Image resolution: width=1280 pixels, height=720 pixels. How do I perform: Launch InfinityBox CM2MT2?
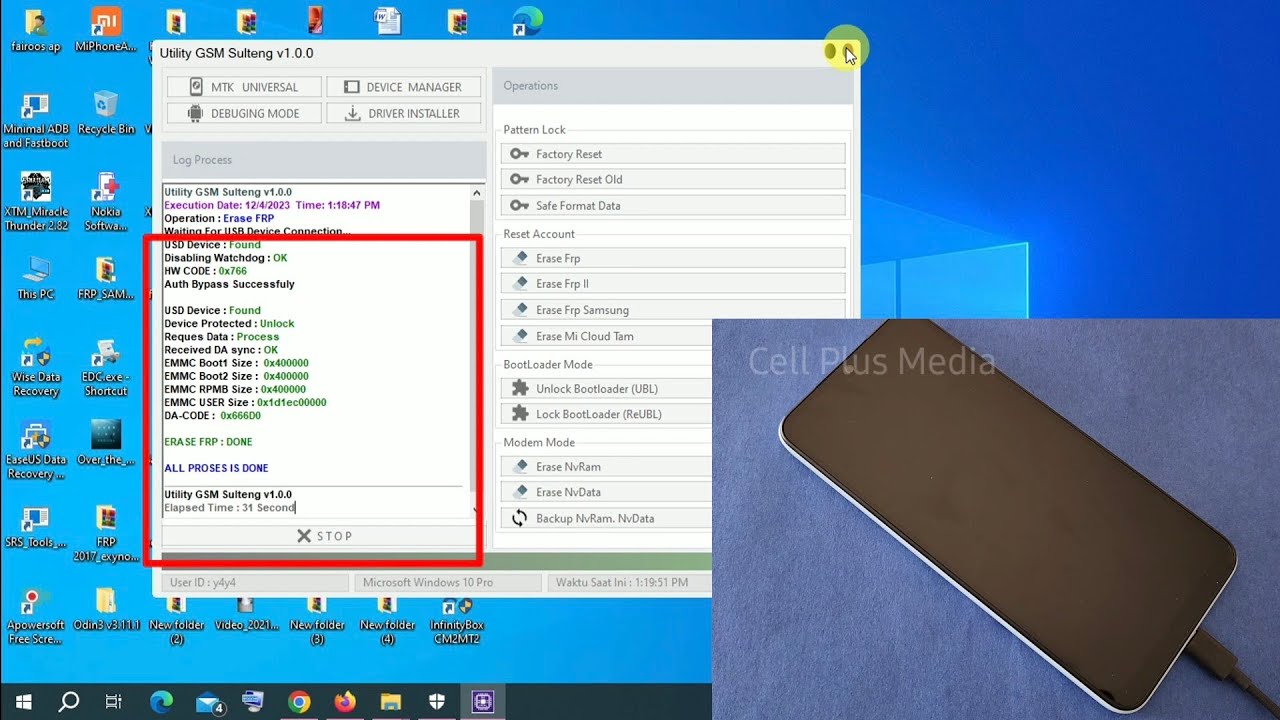(x=457, y=620)
